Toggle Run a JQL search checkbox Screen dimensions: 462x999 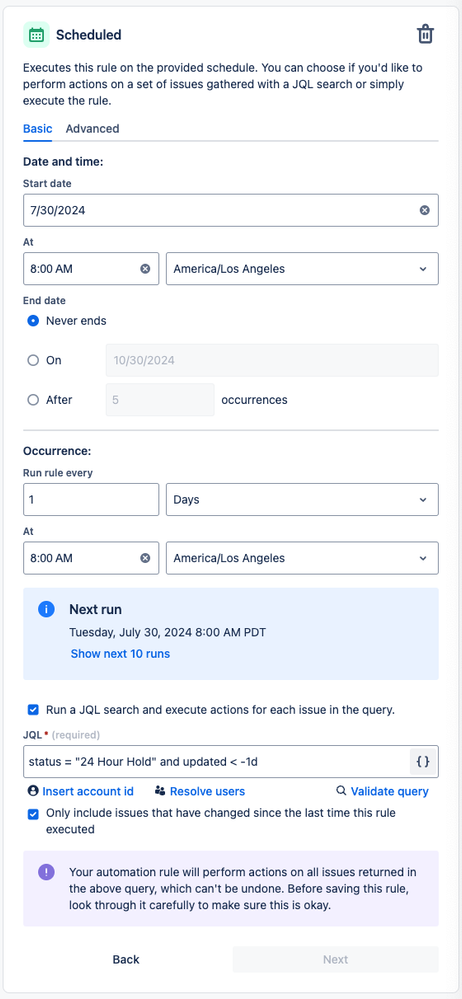[33, 710]
